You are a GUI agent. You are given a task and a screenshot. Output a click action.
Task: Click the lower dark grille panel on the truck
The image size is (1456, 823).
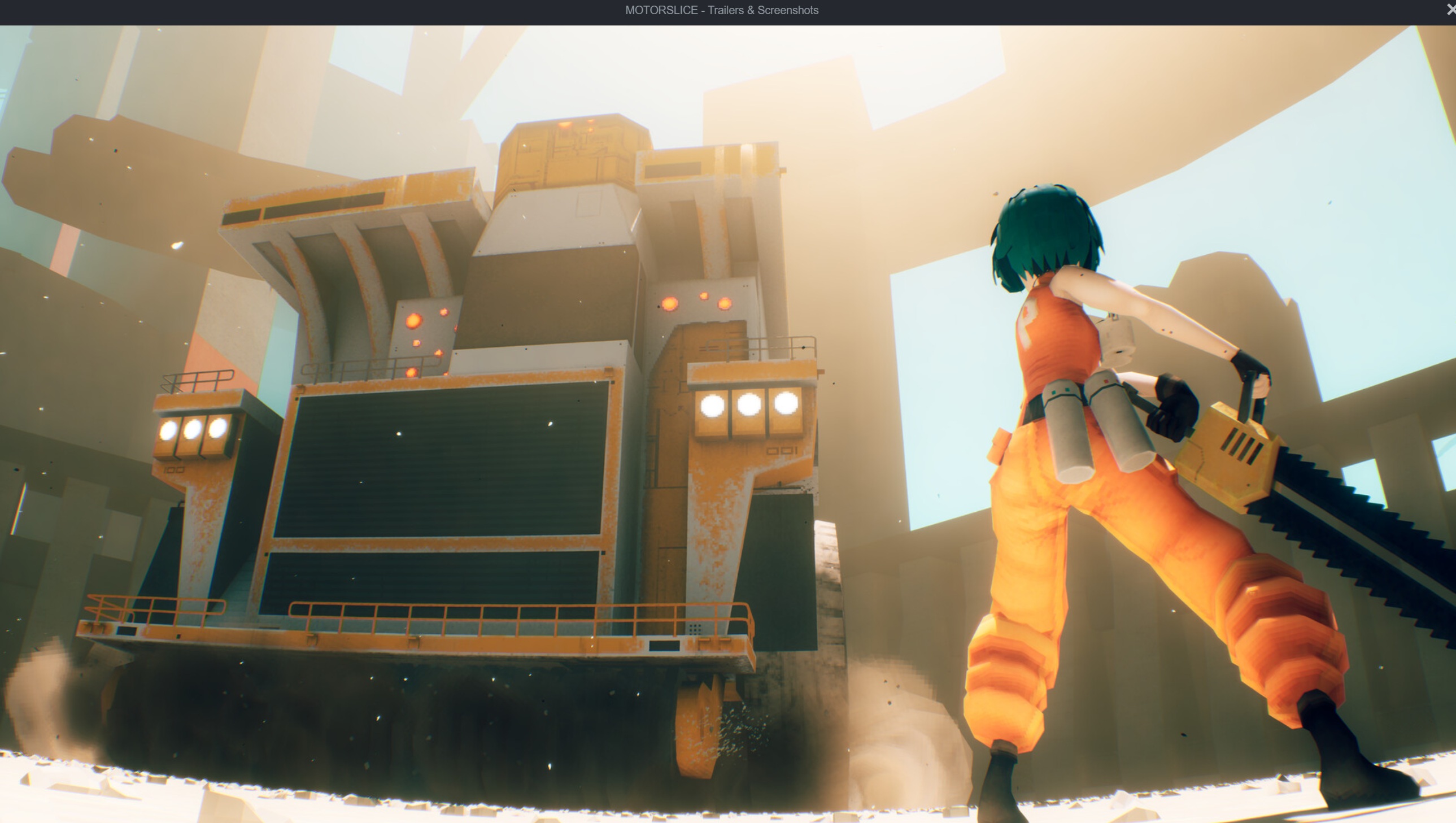tap(430, 580)
